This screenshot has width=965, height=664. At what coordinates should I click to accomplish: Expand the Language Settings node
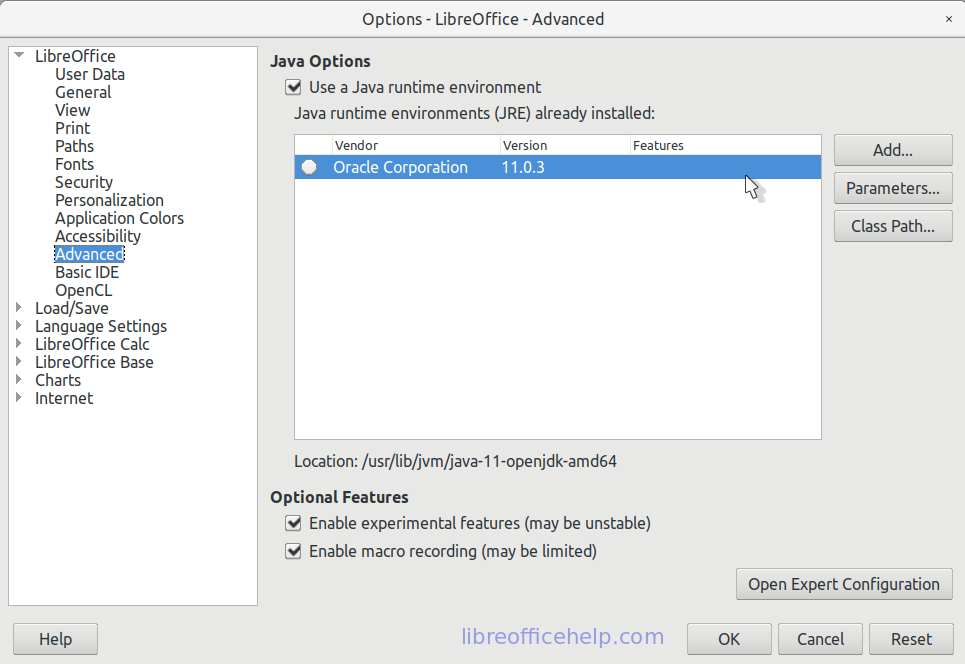click(19, 326)
